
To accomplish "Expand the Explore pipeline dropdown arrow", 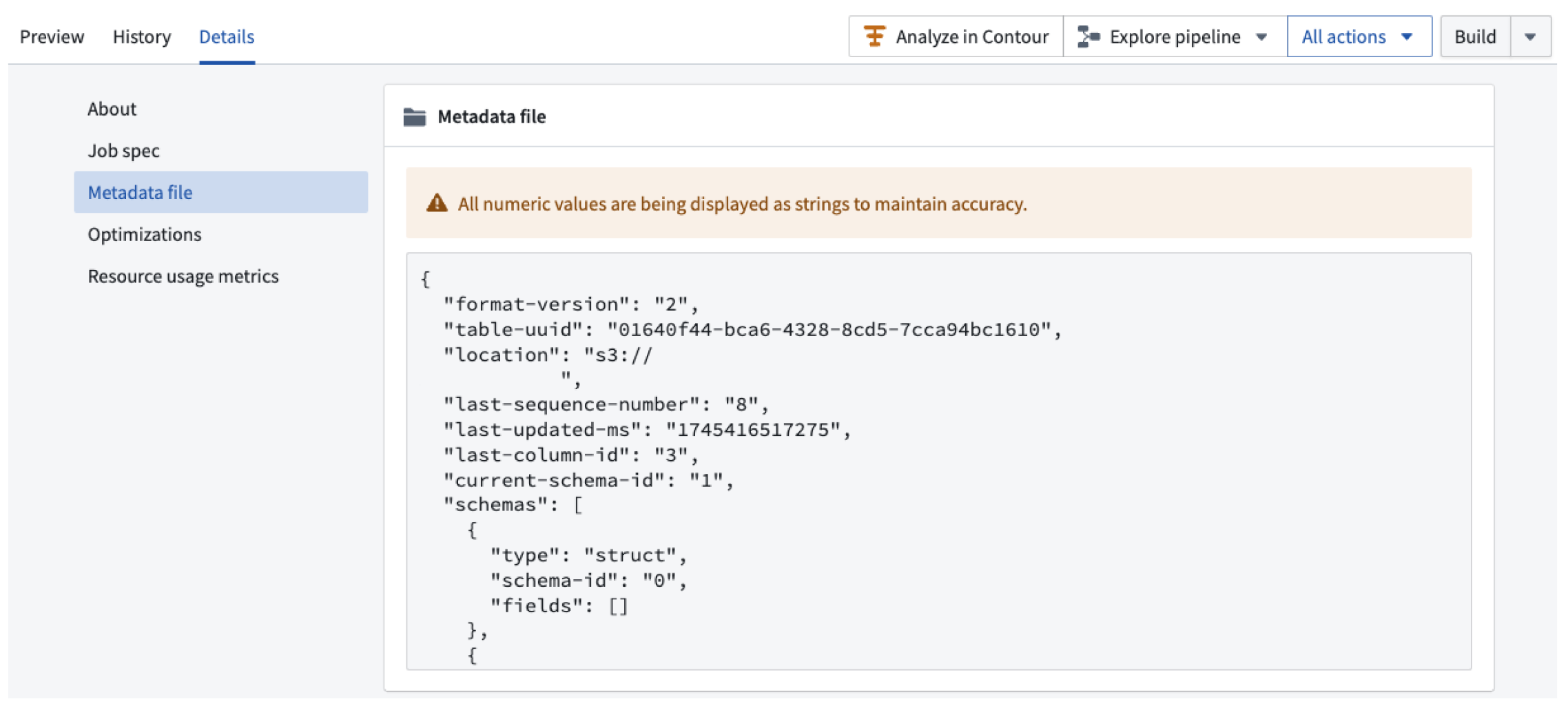I will tap(1261, 37).
